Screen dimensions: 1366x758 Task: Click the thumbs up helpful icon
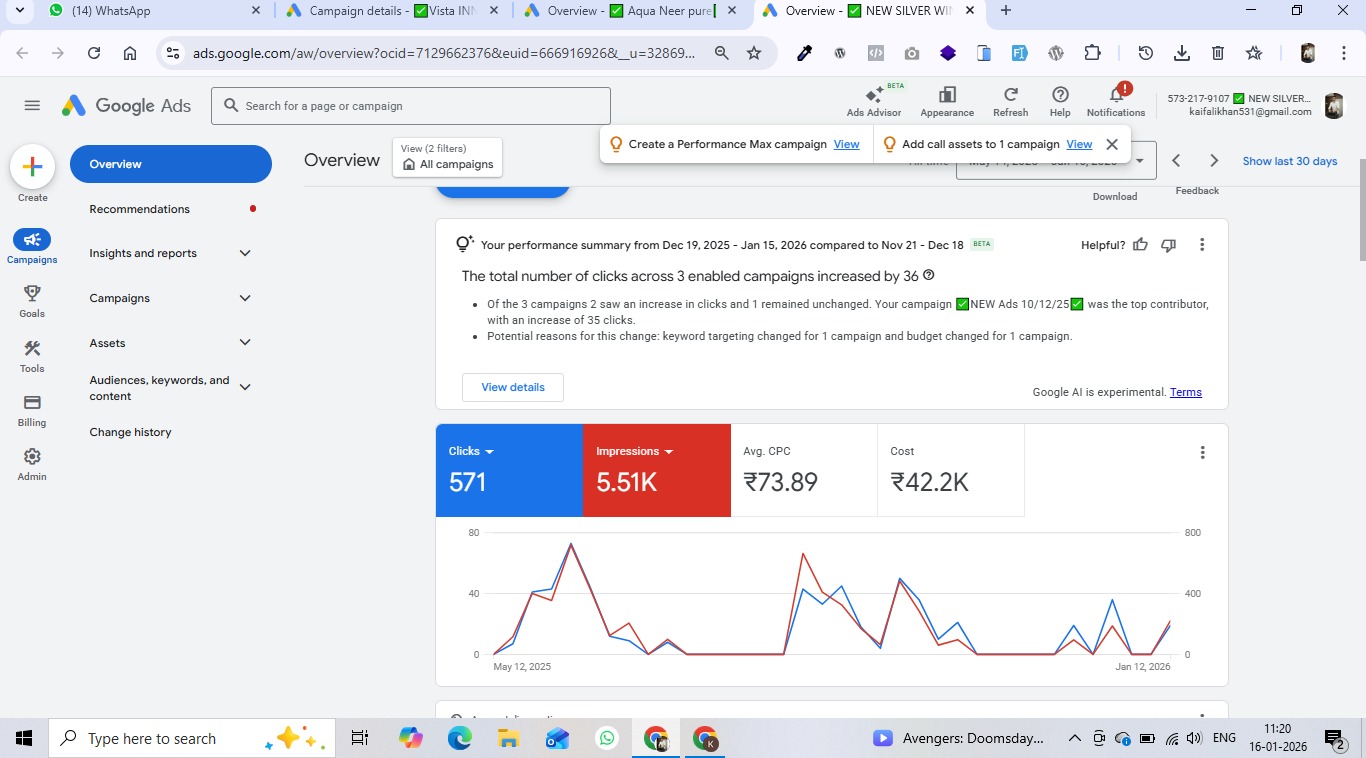[x=1140, y=245]
